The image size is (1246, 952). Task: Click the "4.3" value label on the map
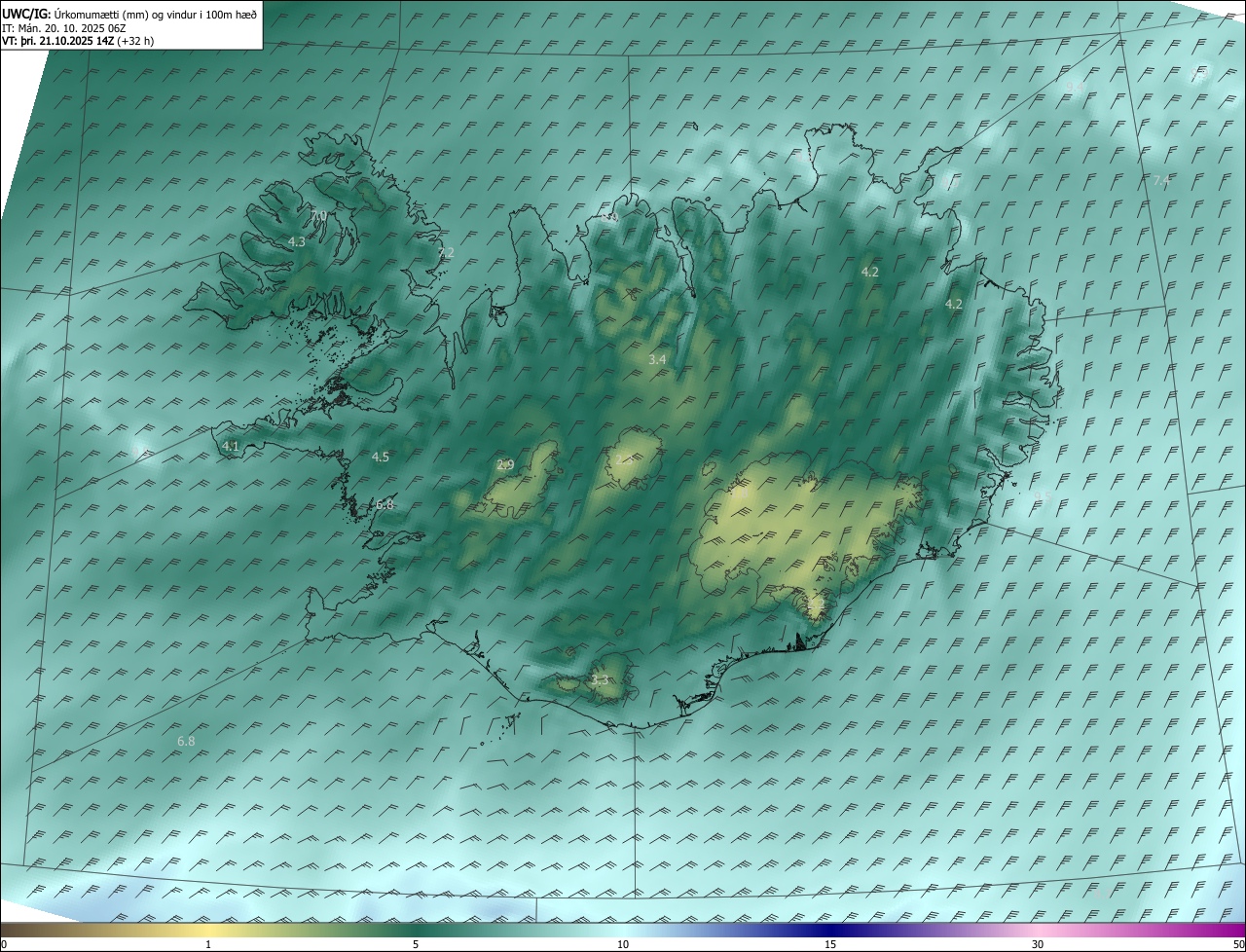coord(297,241)
